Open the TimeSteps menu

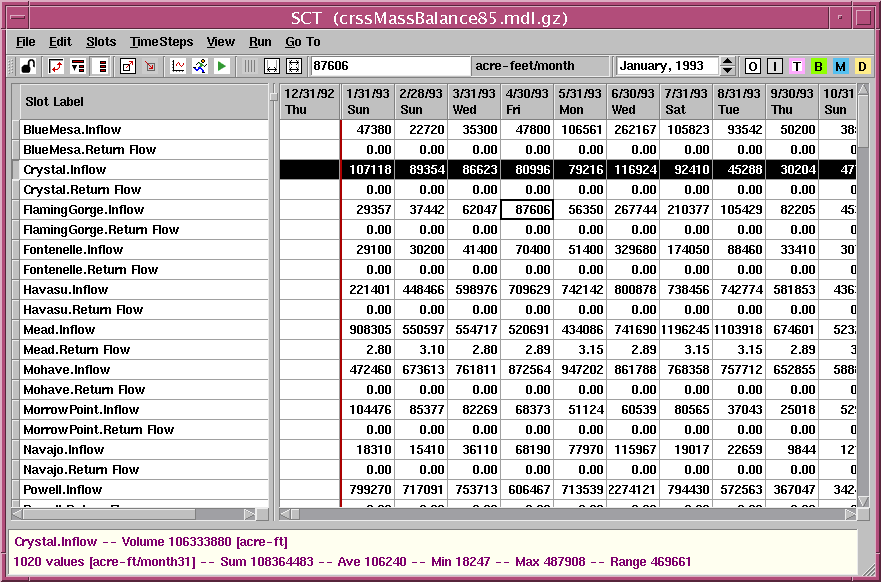161,42
